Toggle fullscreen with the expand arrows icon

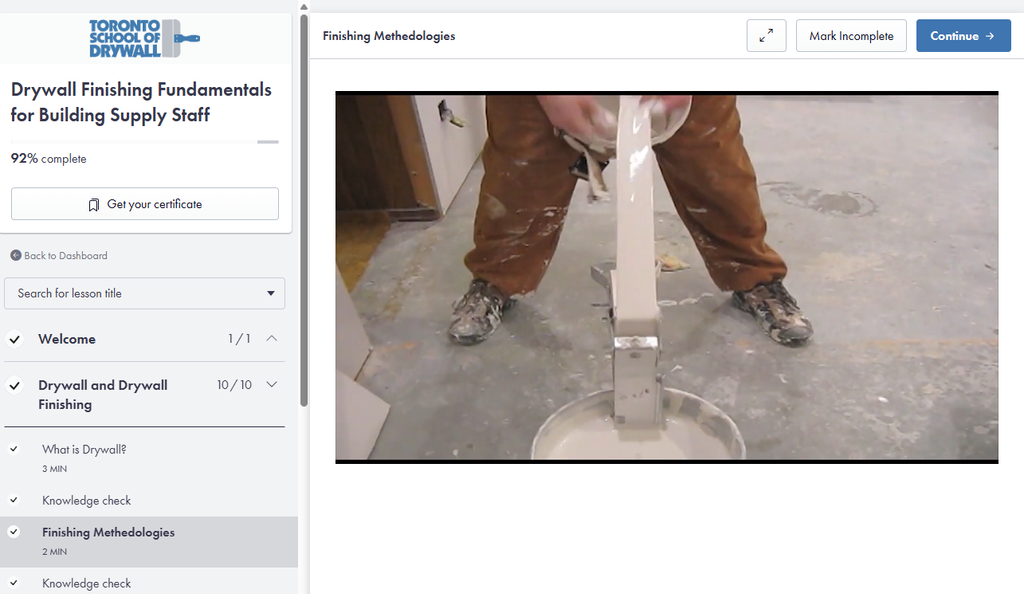click(766, 36)
